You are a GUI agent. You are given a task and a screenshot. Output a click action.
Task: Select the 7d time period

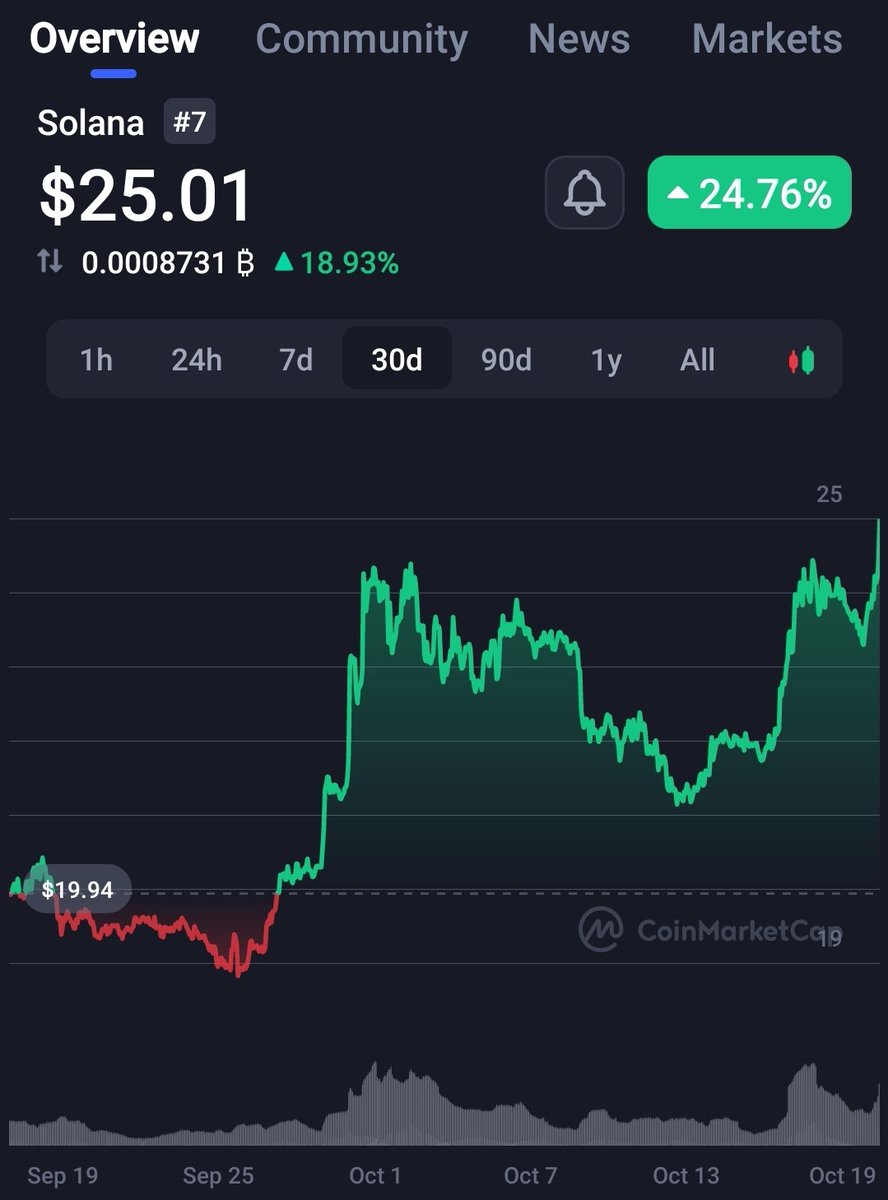coord(296,360)
